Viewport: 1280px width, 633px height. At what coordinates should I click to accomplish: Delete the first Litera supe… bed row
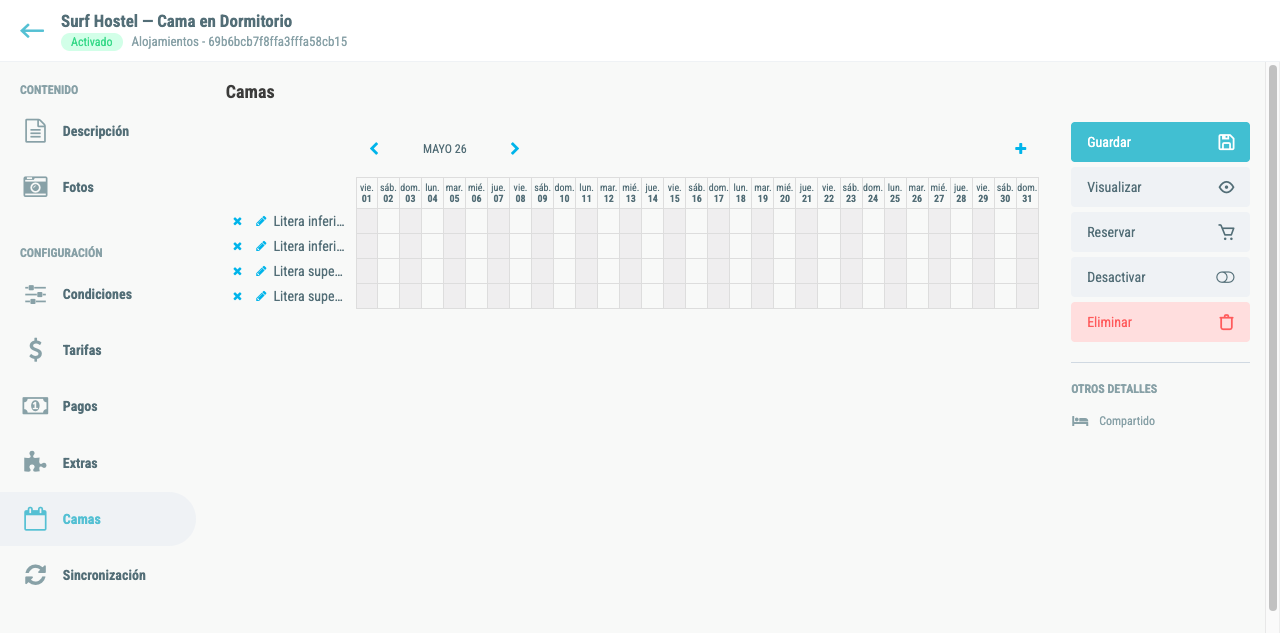237,271
